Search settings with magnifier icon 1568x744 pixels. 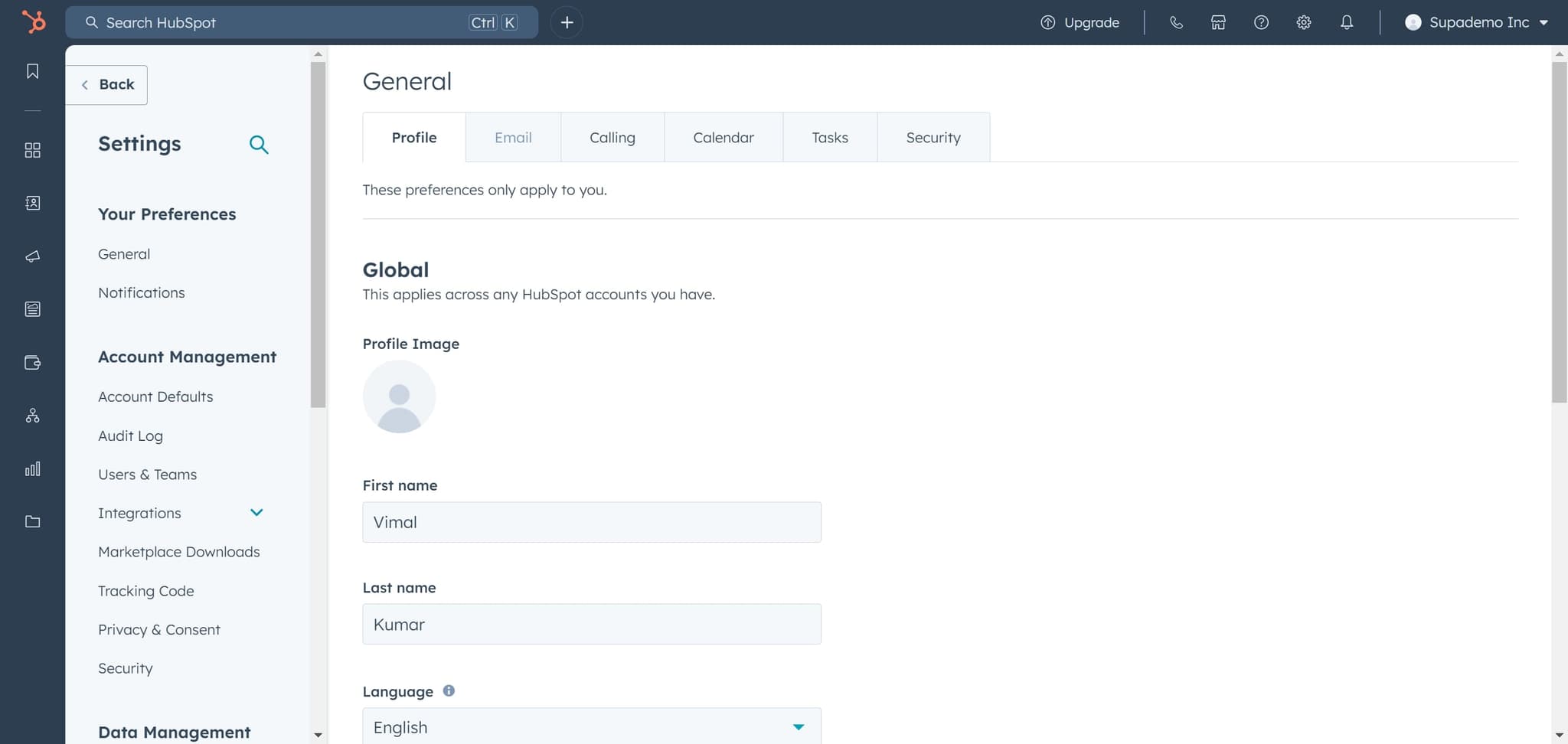coord(259,145)
